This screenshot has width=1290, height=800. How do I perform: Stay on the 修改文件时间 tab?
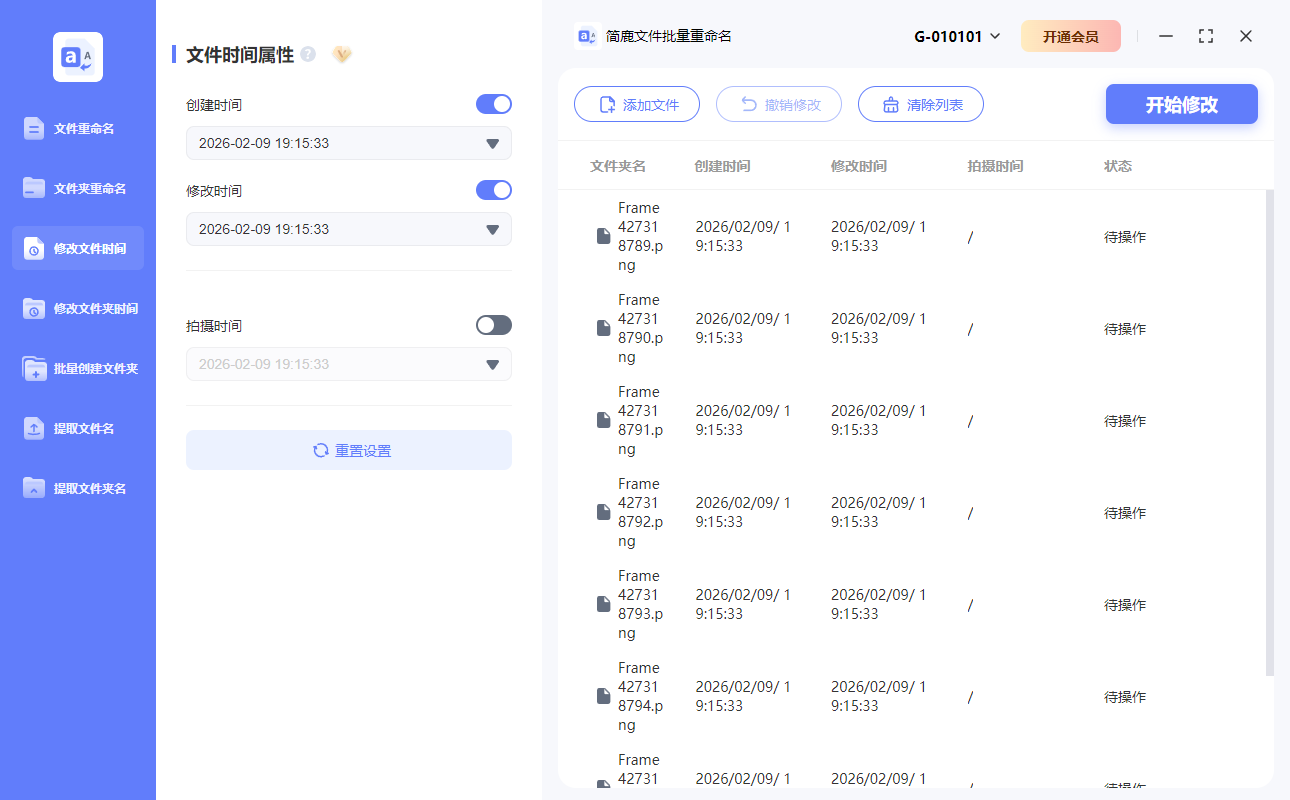77,248
